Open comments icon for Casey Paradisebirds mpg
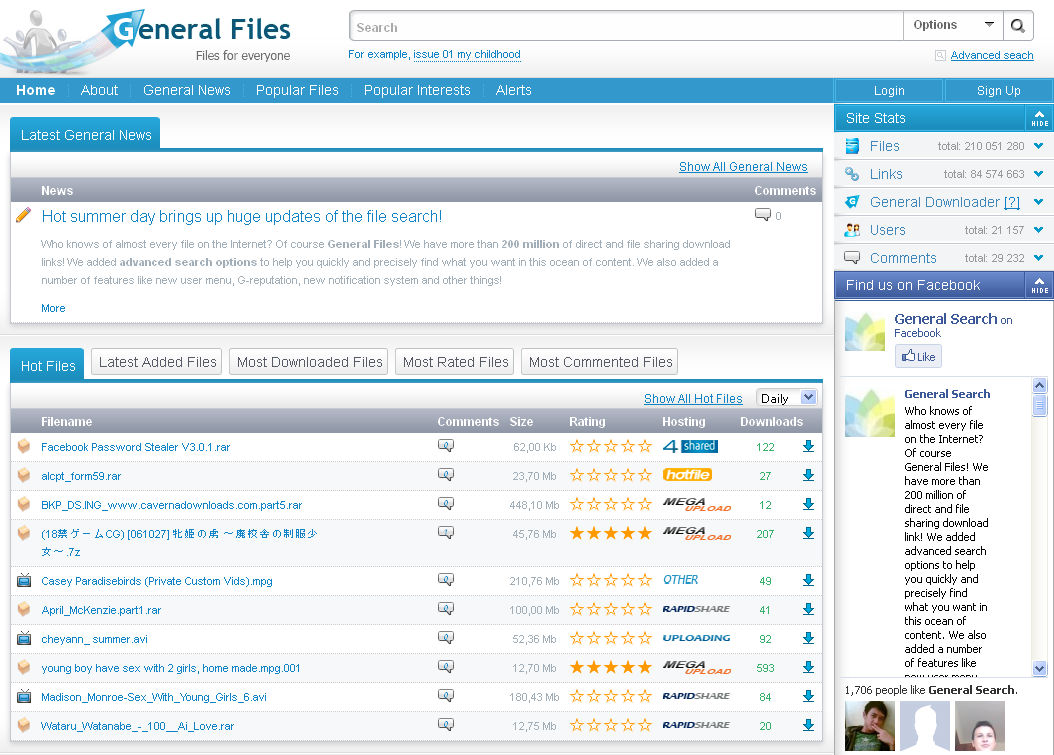 click(446, 579)
